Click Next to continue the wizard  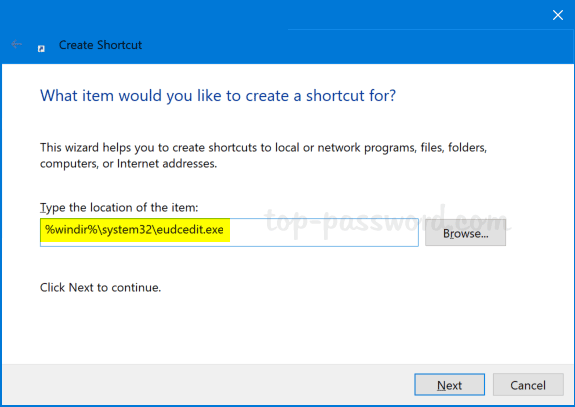point(449,385)
